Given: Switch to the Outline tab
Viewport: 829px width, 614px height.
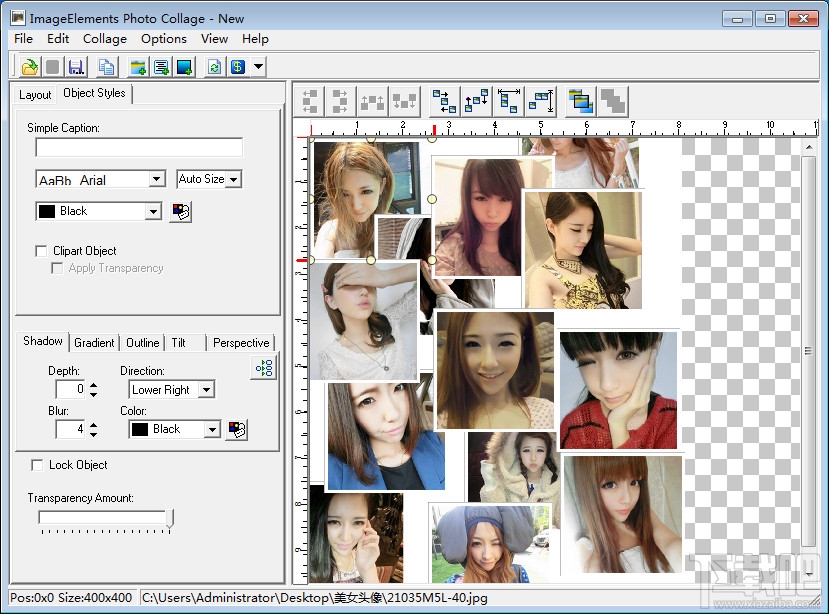Looking at the screenshot, I should 143,343.
